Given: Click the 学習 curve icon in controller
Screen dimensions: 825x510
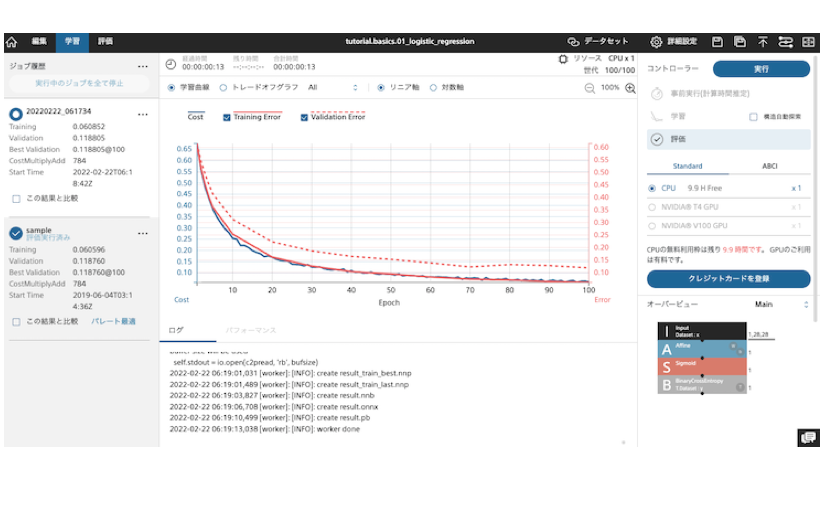Looking at the screenshot, I should 657,116.
